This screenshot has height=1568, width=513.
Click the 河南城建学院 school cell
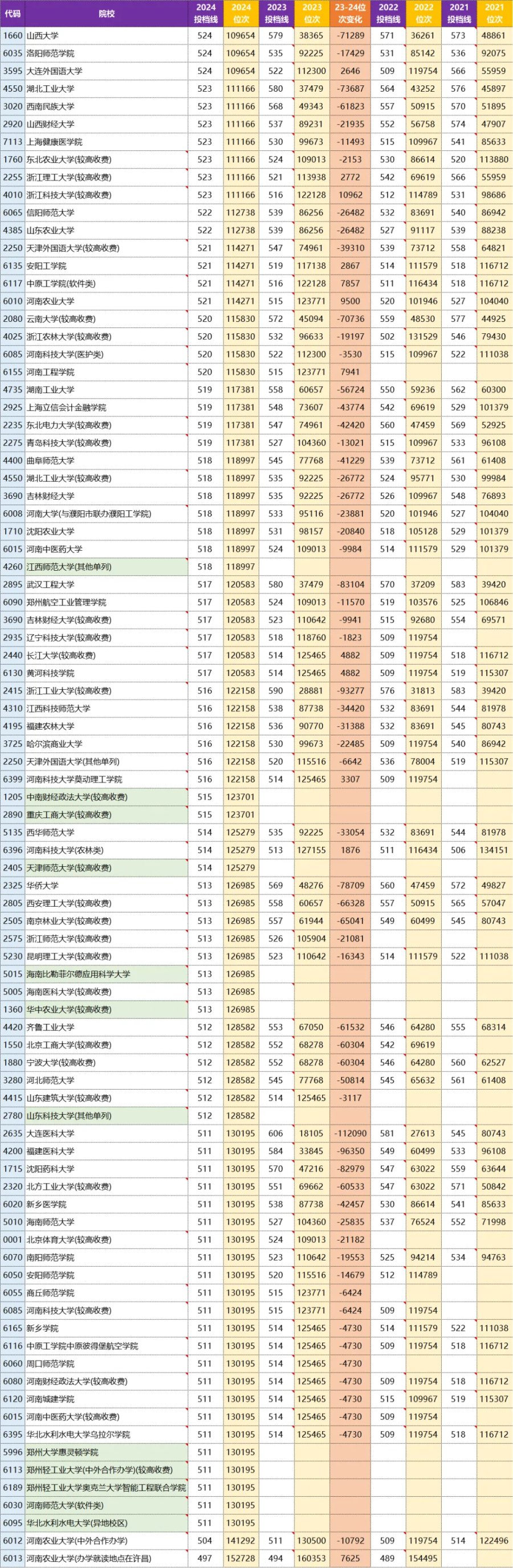[x=106, y=1399]
